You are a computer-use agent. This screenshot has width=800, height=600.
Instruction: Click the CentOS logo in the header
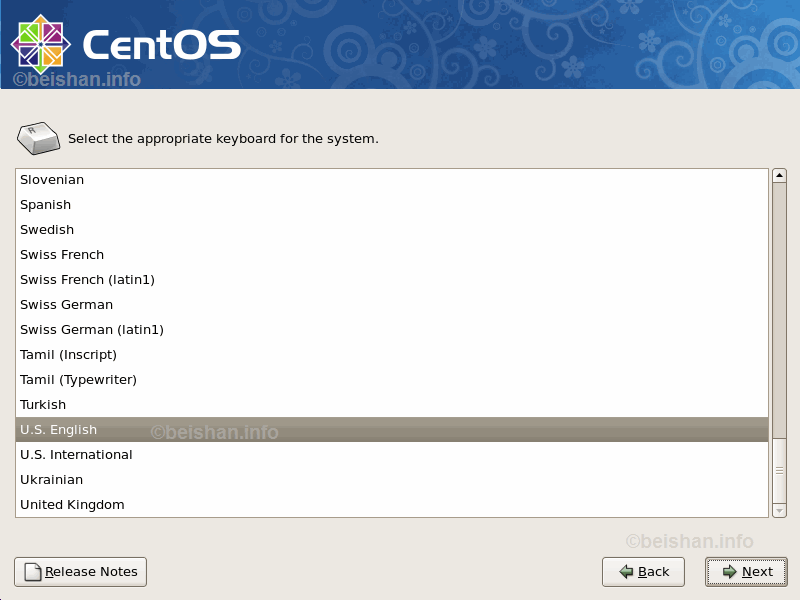pos(125,44)
